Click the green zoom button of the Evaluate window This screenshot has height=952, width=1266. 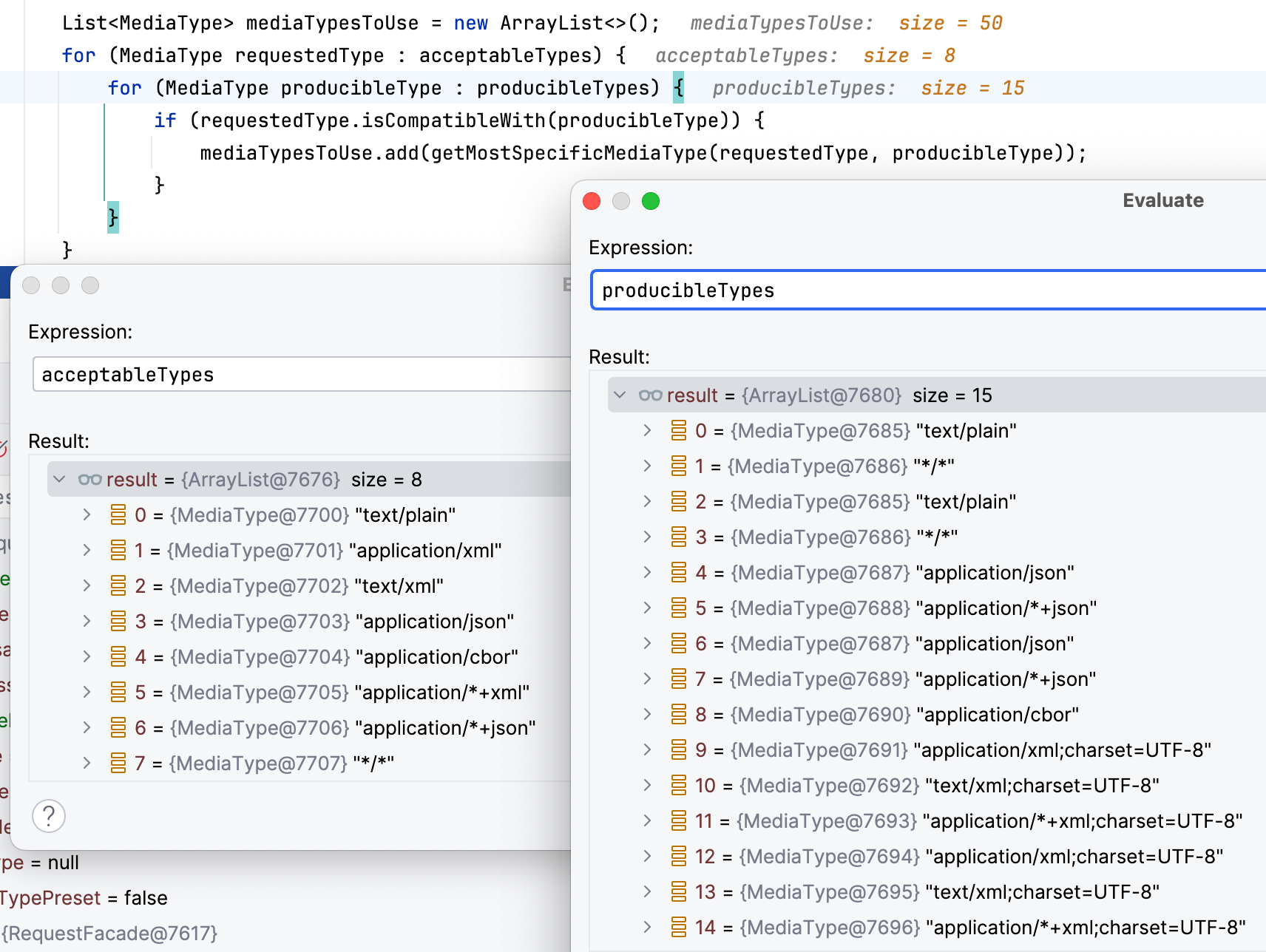pyautogui.click(x=650, y=201)
